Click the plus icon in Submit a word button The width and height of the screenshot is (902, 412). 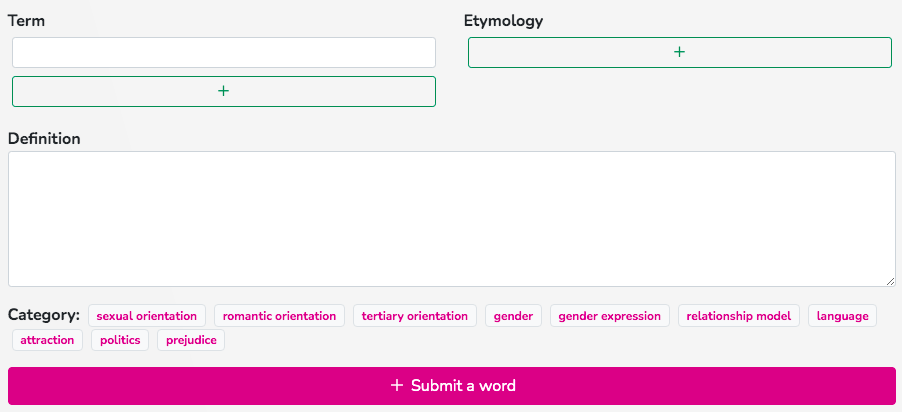point(397,386)
